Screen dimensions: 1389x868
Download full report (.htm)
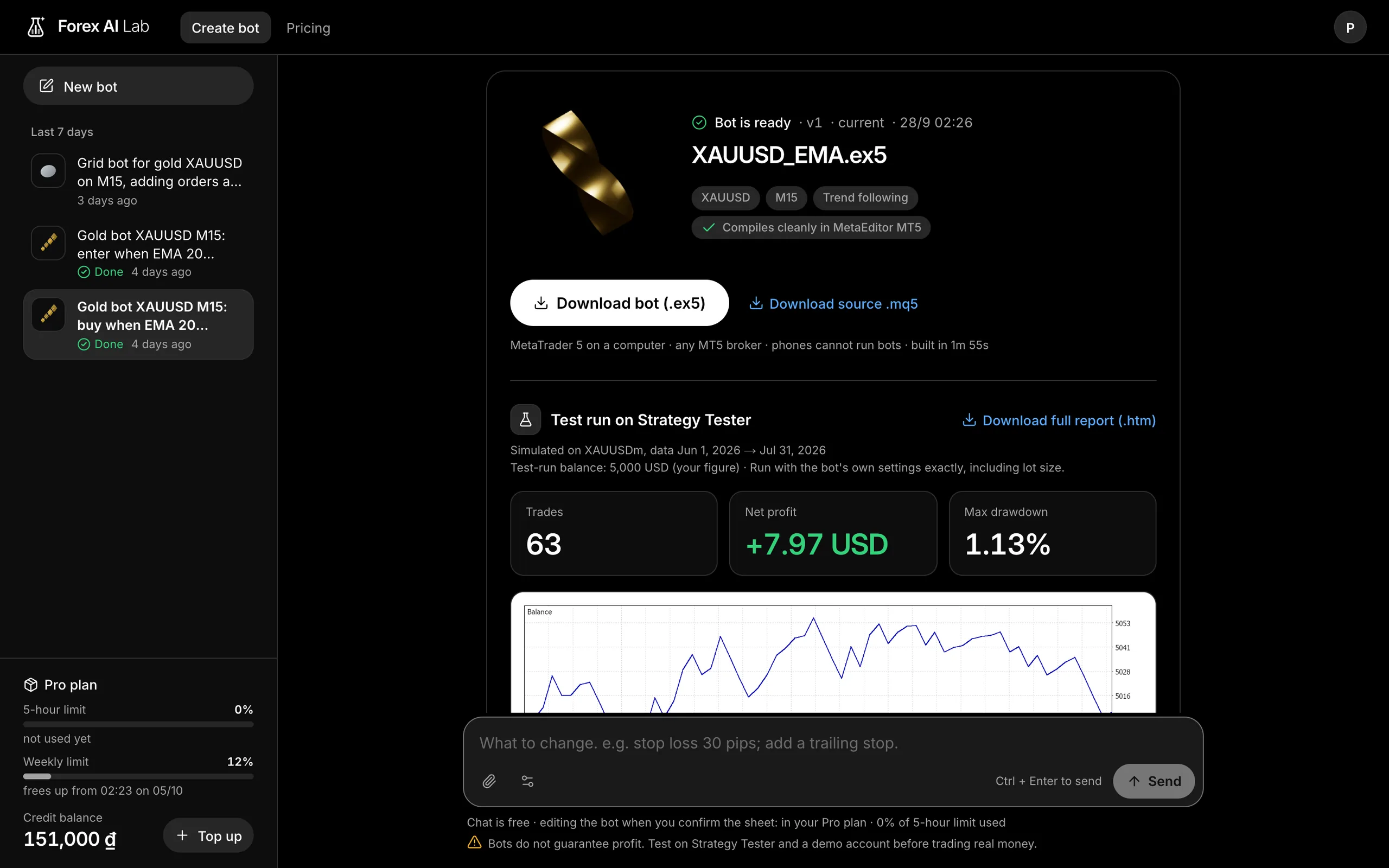pos(1059,420)
